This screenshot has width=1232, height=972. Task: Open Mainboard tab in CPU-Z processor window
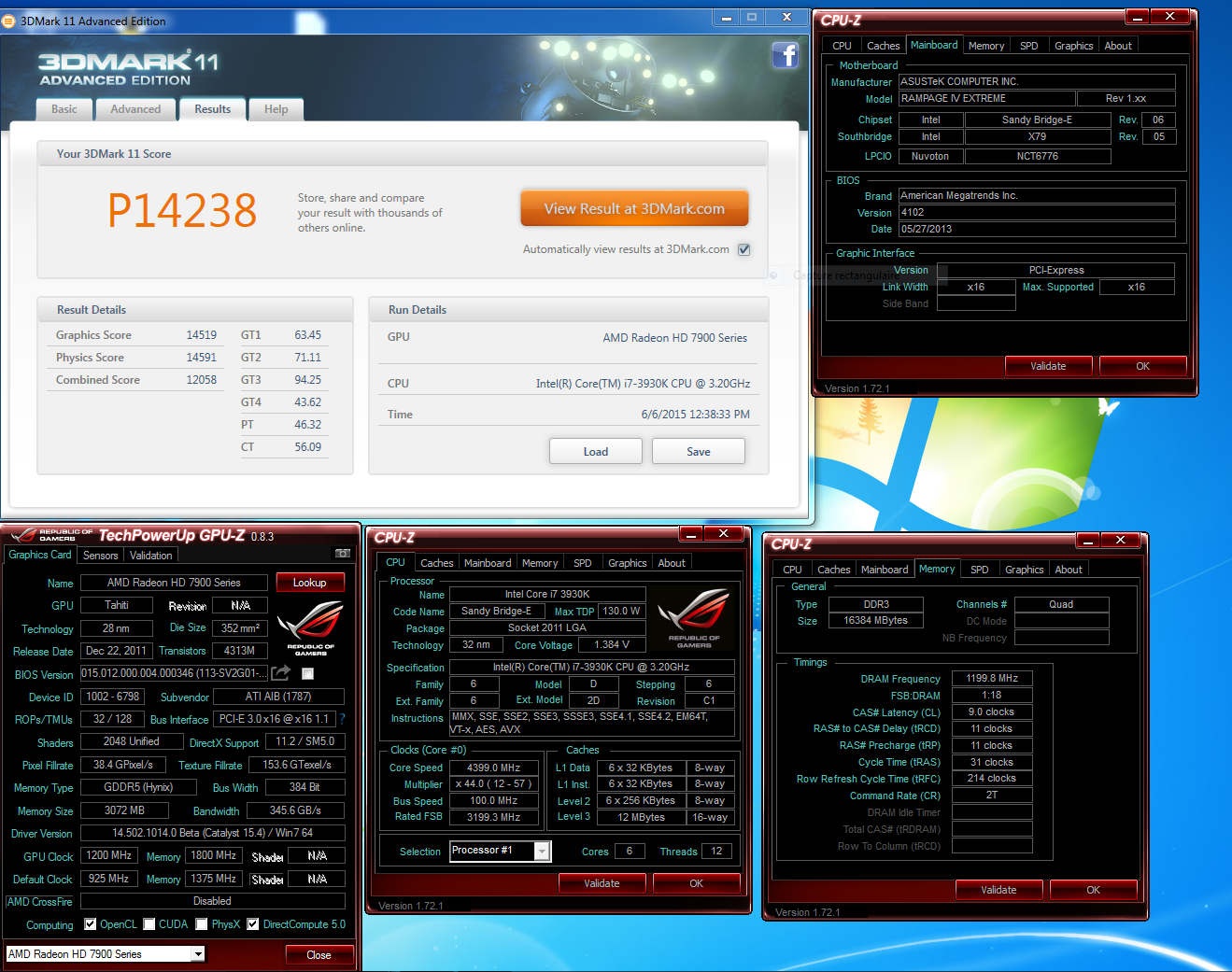488,563
